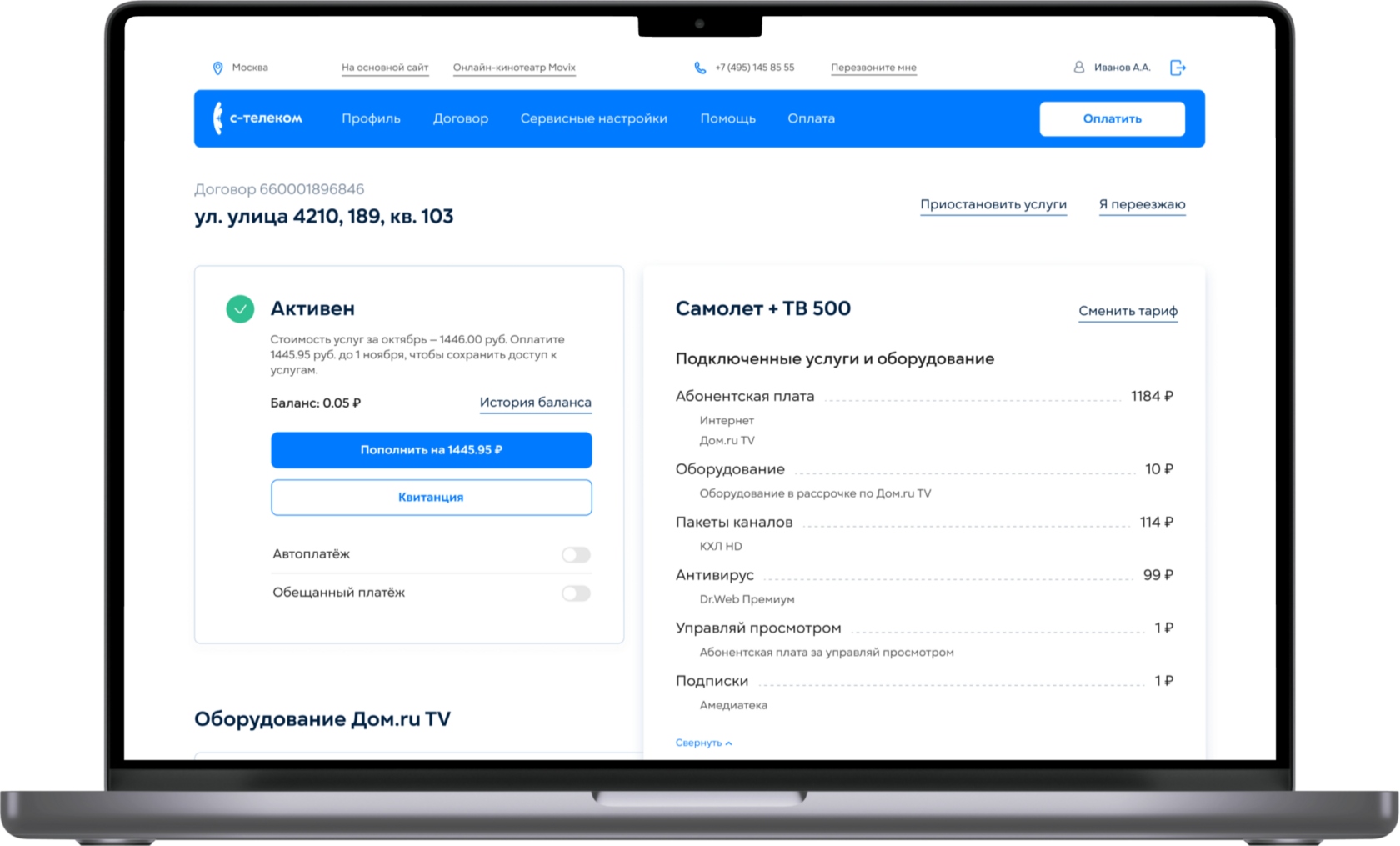Click the Перезвоните мне link
Image resolution: width=1400 pixels, height=846 pixels.
tap(873, 68)
